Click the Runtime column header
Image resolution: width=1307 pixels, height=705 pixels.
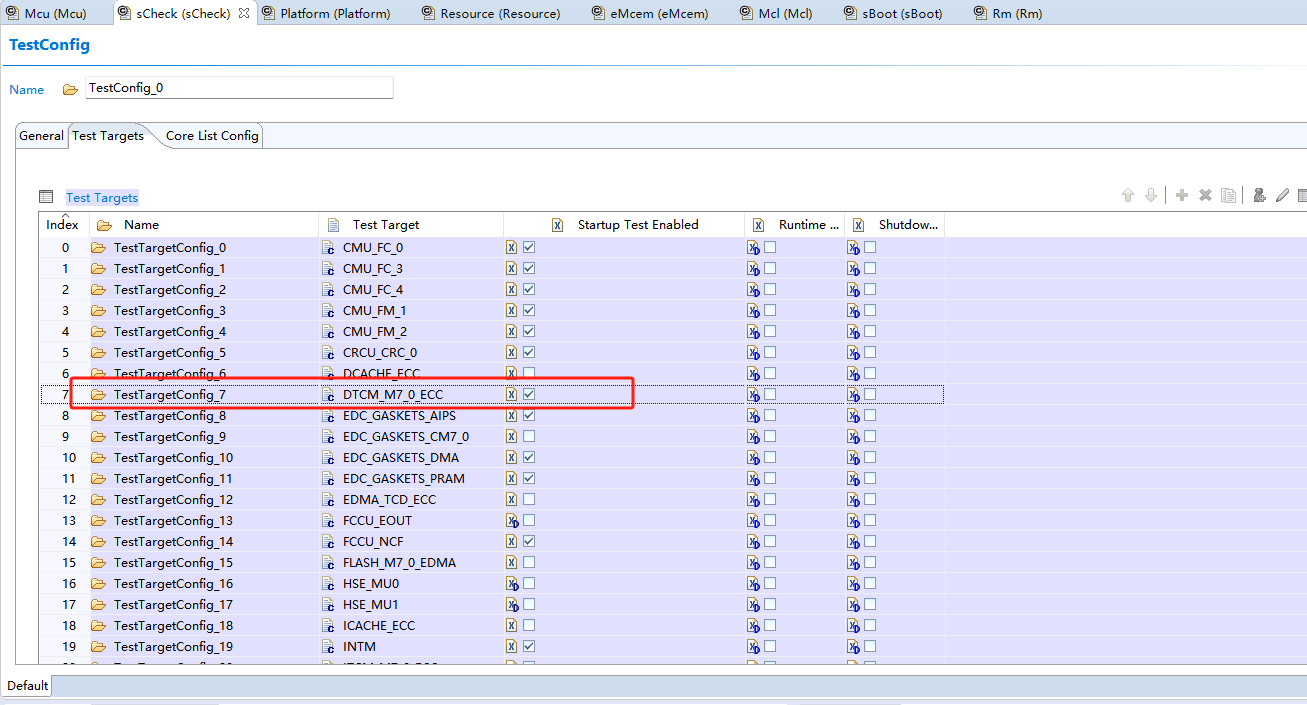point(795,225)
